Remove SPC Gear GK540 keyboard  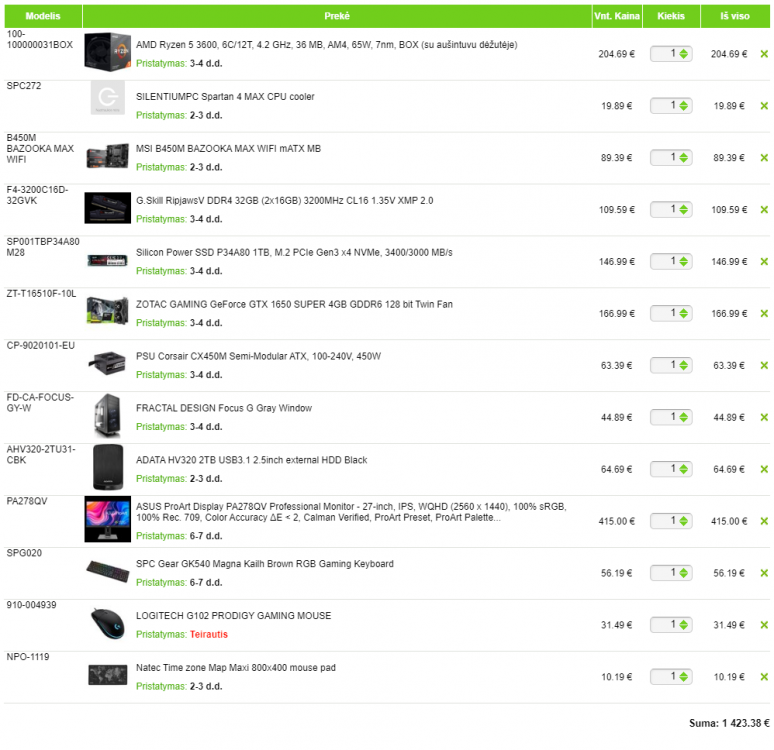[764, 573]
